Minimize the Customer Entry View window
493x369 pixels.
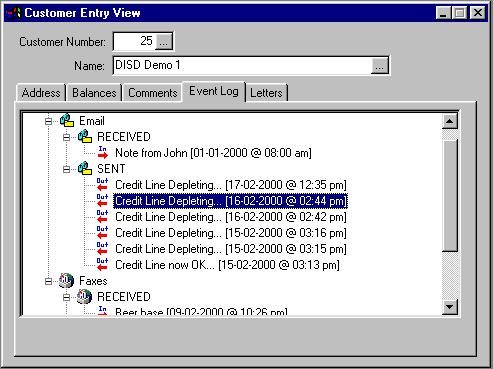tap(443, 13)
